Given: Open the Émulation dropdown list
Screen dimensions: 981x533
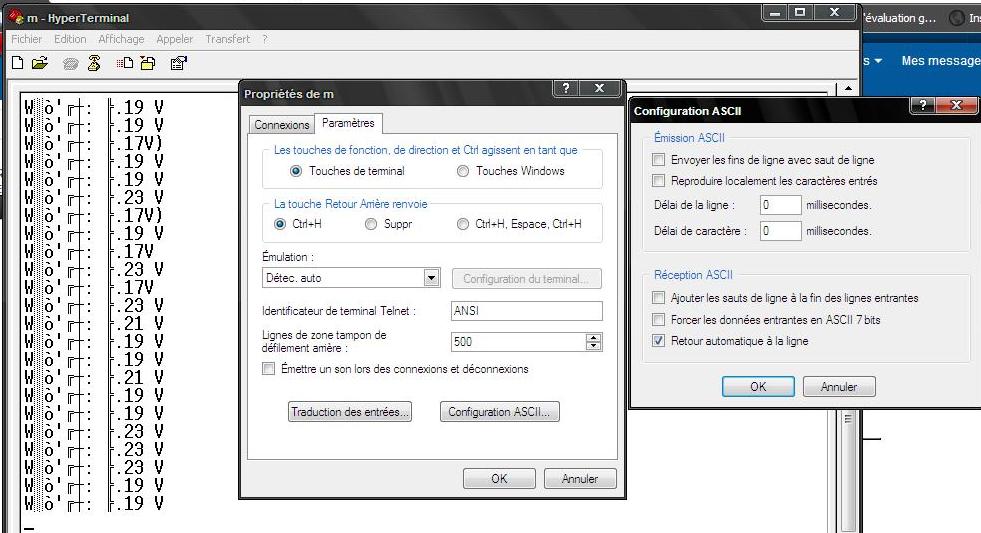Looking at the screenshot, I should click(x=432, y=278).
